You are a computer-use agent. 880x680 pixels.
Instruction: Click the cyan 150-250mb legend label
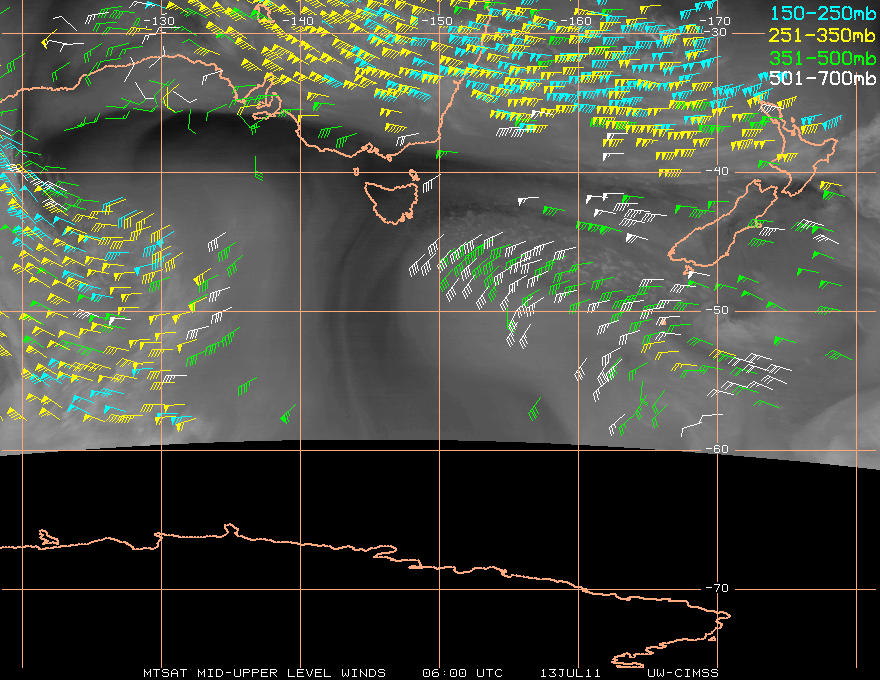(822, 13)
